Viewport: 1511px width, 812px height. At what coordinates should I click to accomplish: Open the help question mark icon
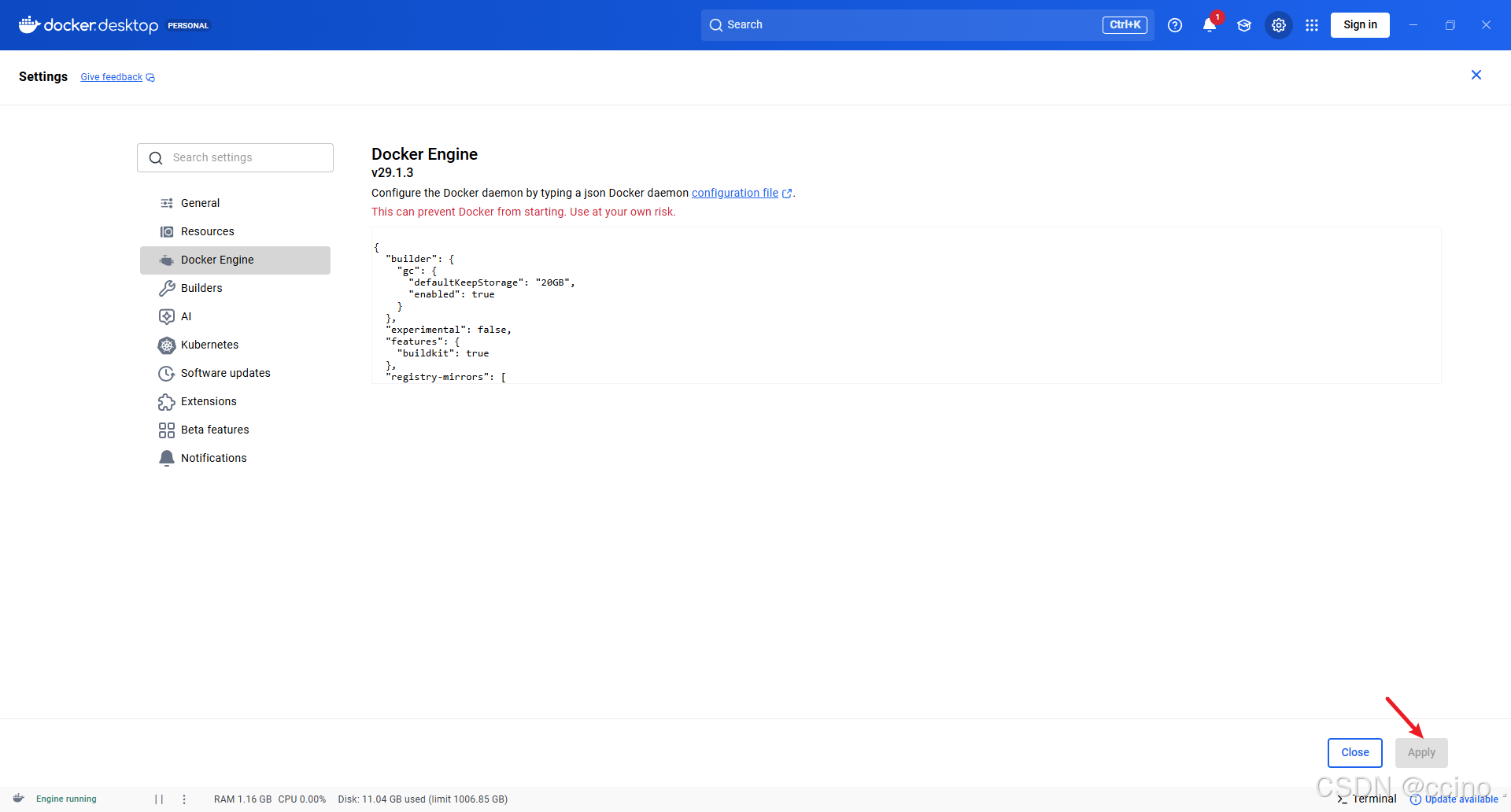click(x=1175, y=25)
